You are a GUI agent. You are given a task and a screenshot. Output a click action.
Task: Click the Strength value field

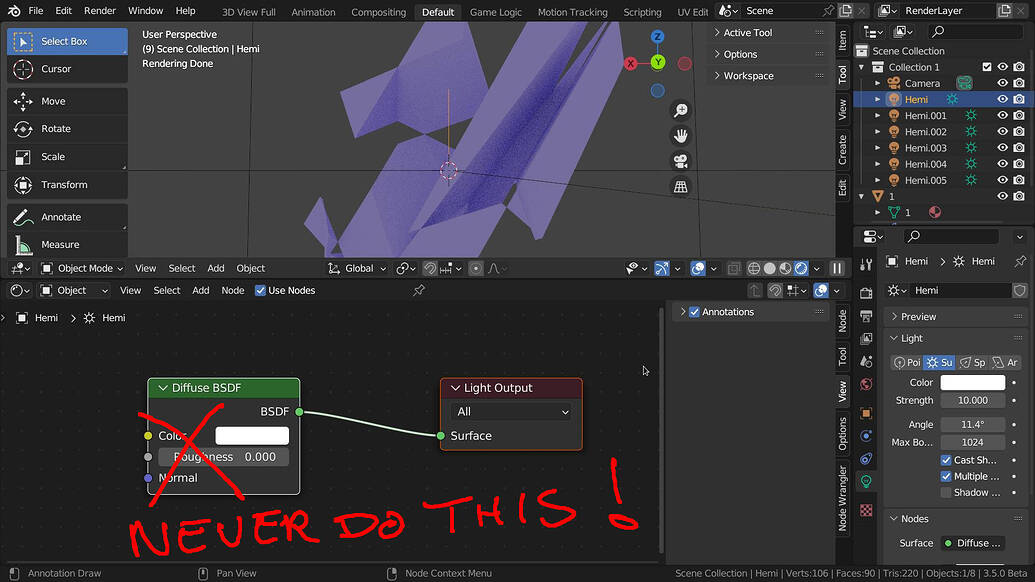point(972,401)
